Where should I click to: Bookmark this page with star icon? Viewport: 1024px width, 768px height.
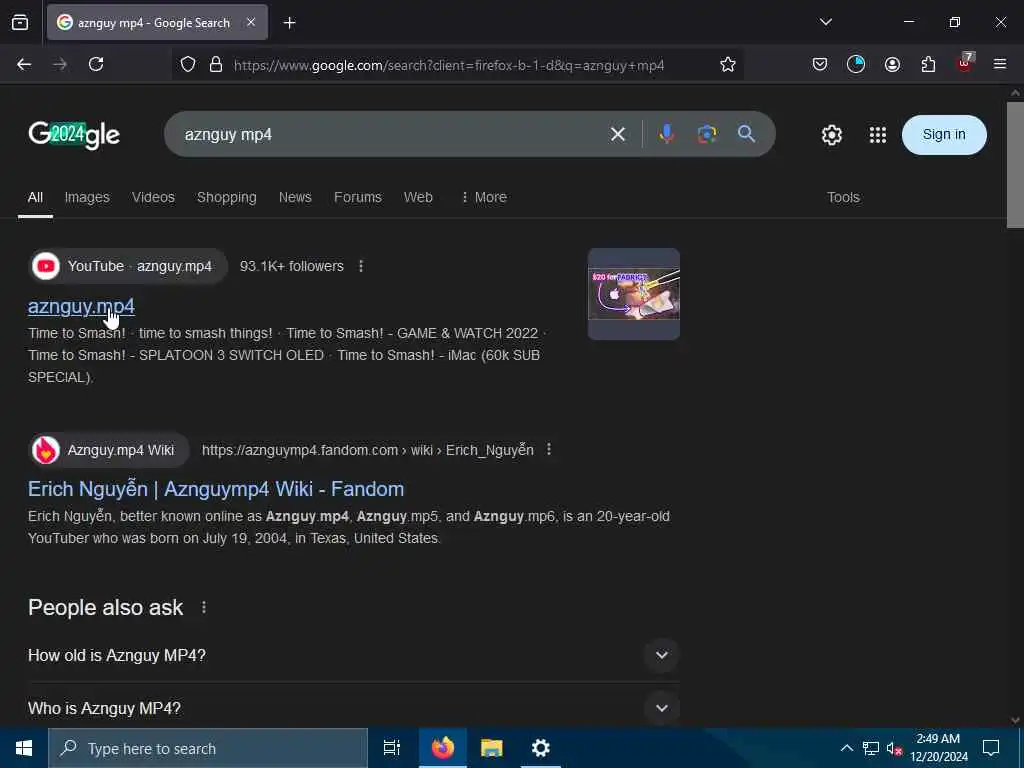coord(728,65)
